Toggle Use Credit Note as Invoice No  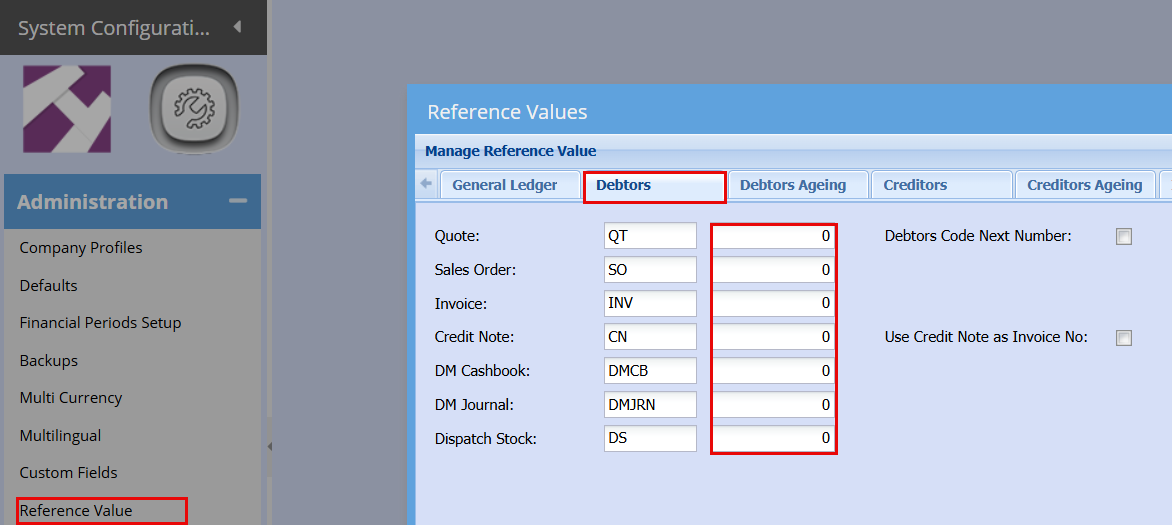pyautogui.click(x=1124, y=338)
